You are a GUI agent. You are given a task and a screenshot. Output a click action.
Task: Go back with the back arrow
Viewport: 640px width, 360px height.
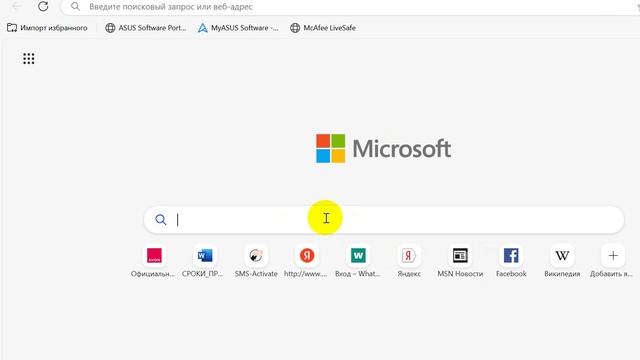point(16,6)
